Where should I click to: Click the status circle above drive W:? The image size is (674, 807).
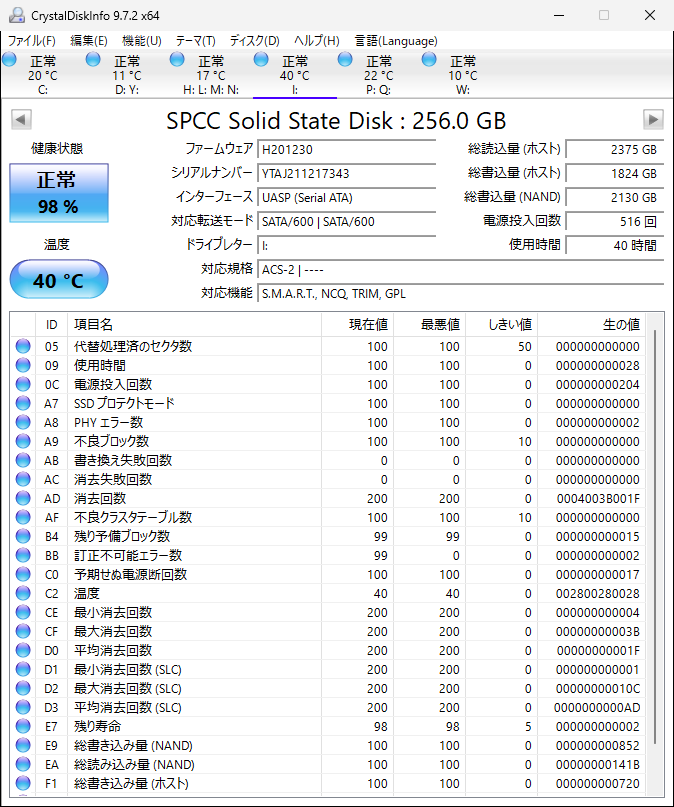(x=430, y=61)
